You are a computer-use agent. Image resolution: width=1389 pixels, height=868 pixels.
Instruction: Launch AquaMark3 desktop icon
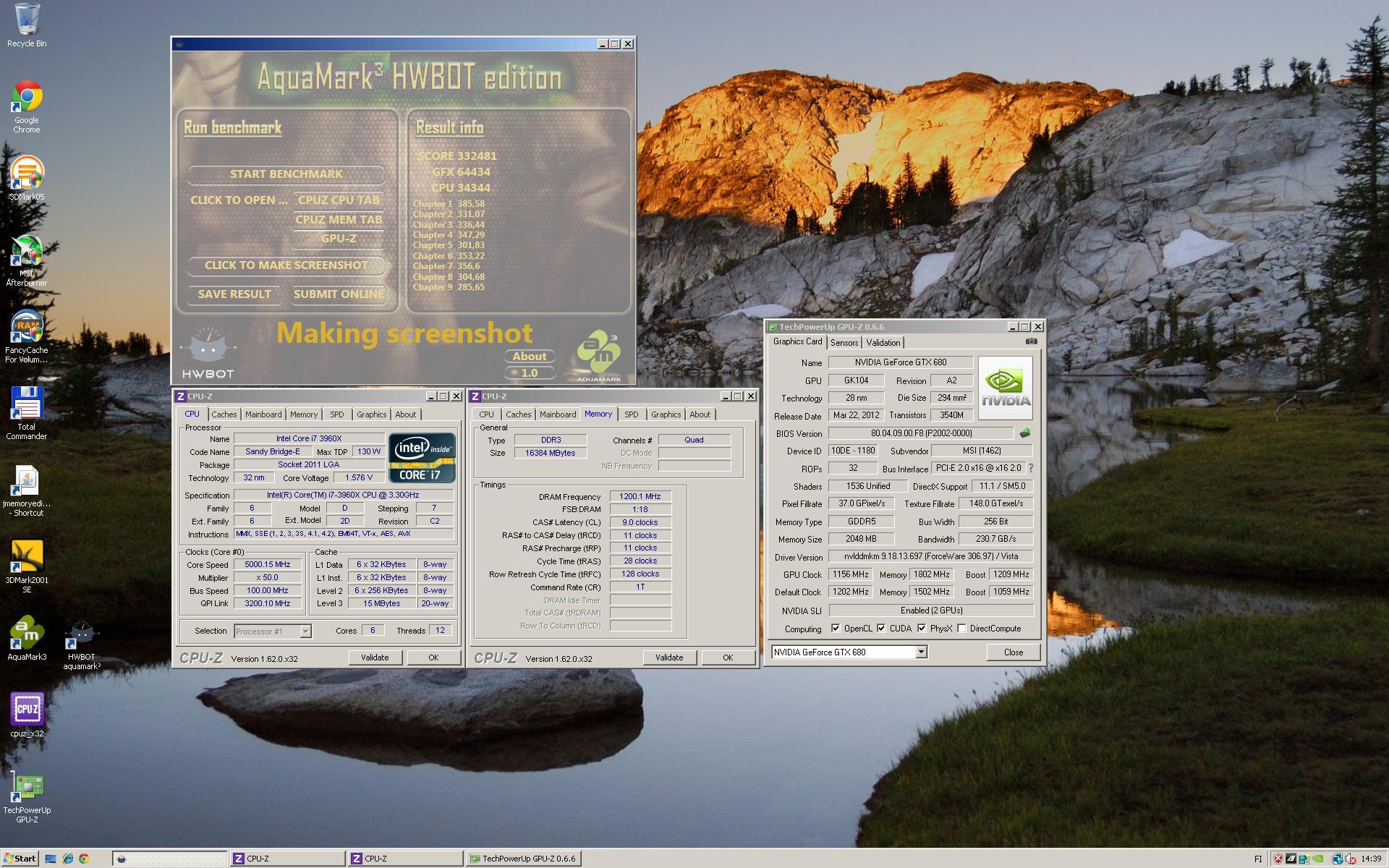27,639
